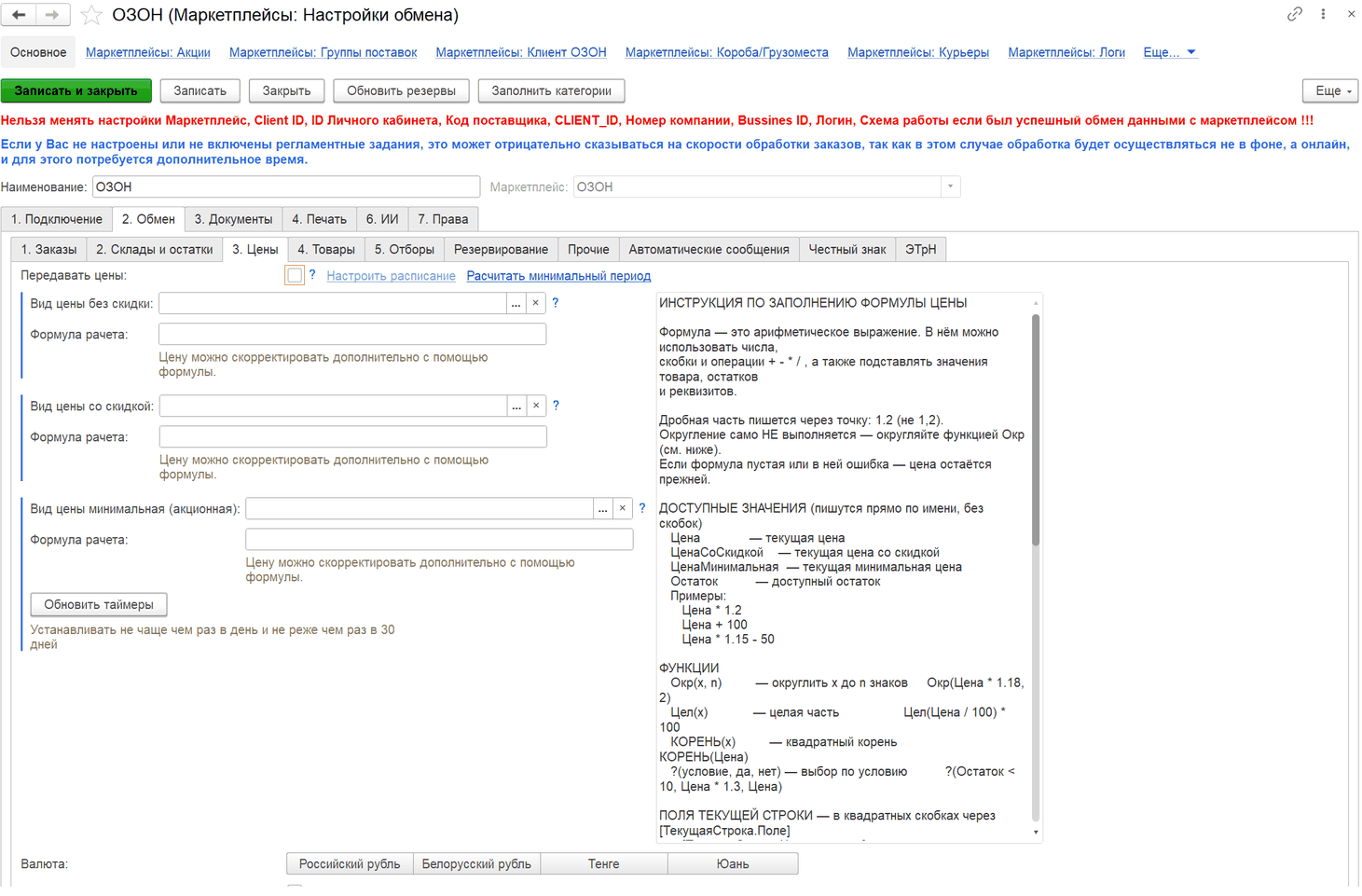The image size is (1362, 896).
Task: Go back with the left arrow icon
Action: click(x=19, y=15)
